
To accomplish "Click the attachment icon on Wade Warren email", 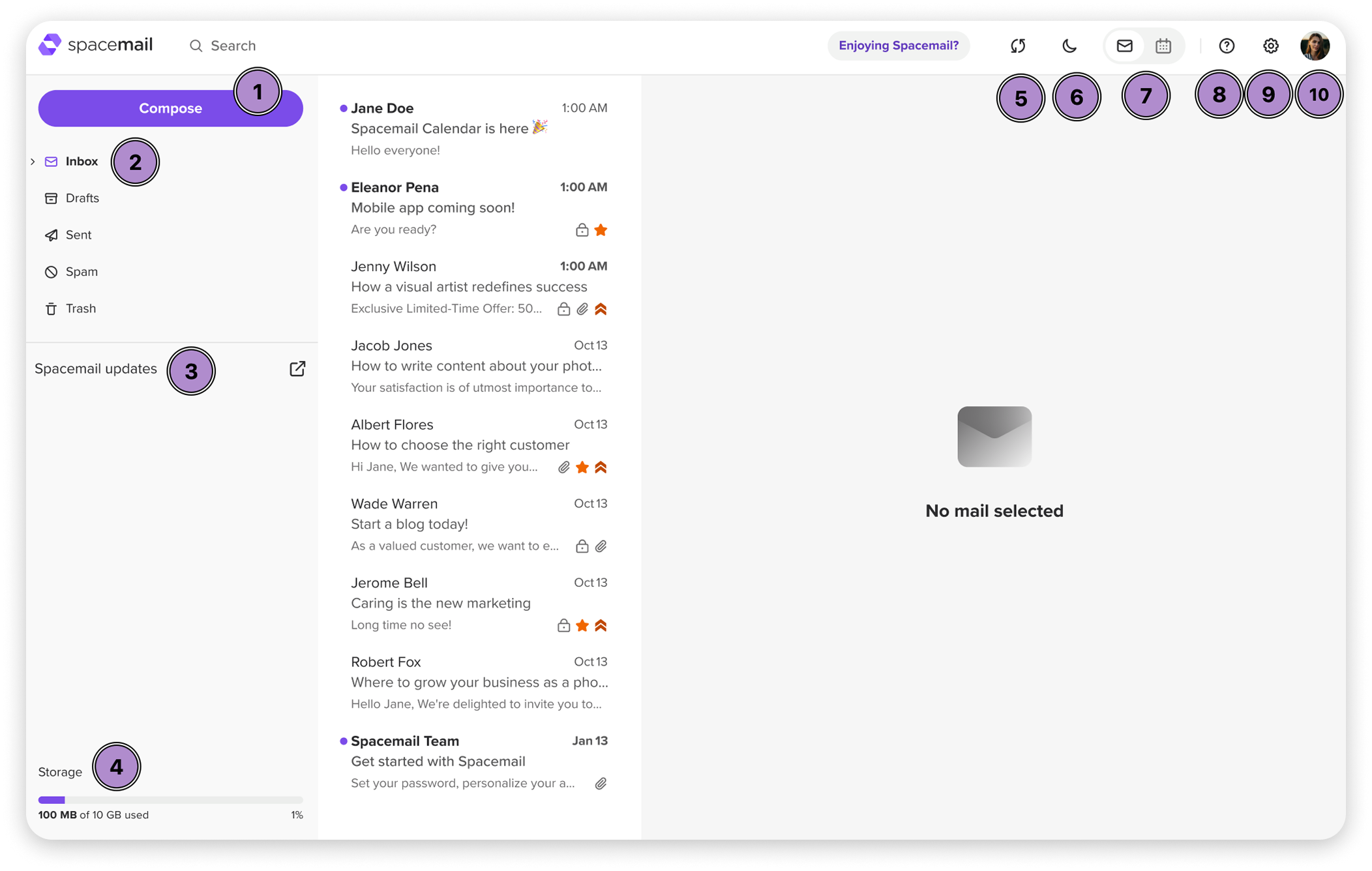I will (x=601, y=546).
